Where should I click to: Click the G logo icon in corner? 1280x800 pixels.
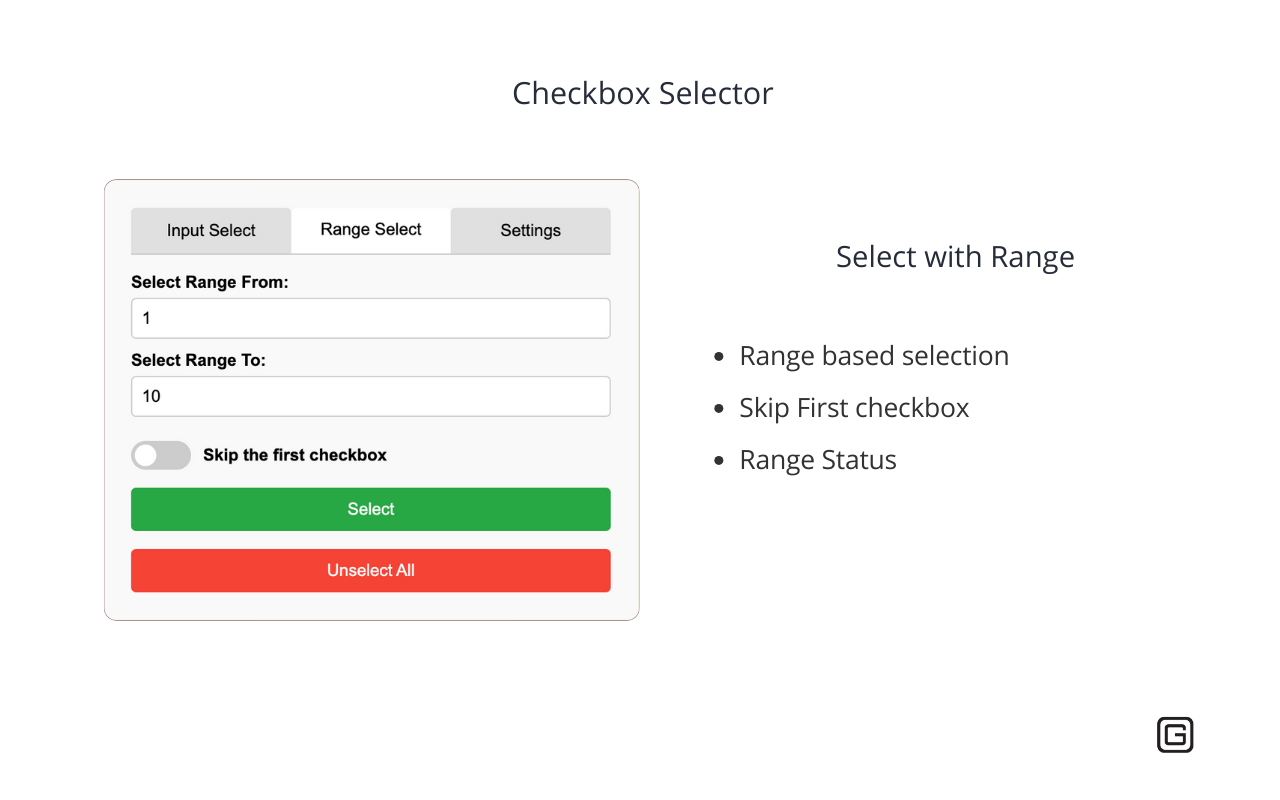point(1175,734)
